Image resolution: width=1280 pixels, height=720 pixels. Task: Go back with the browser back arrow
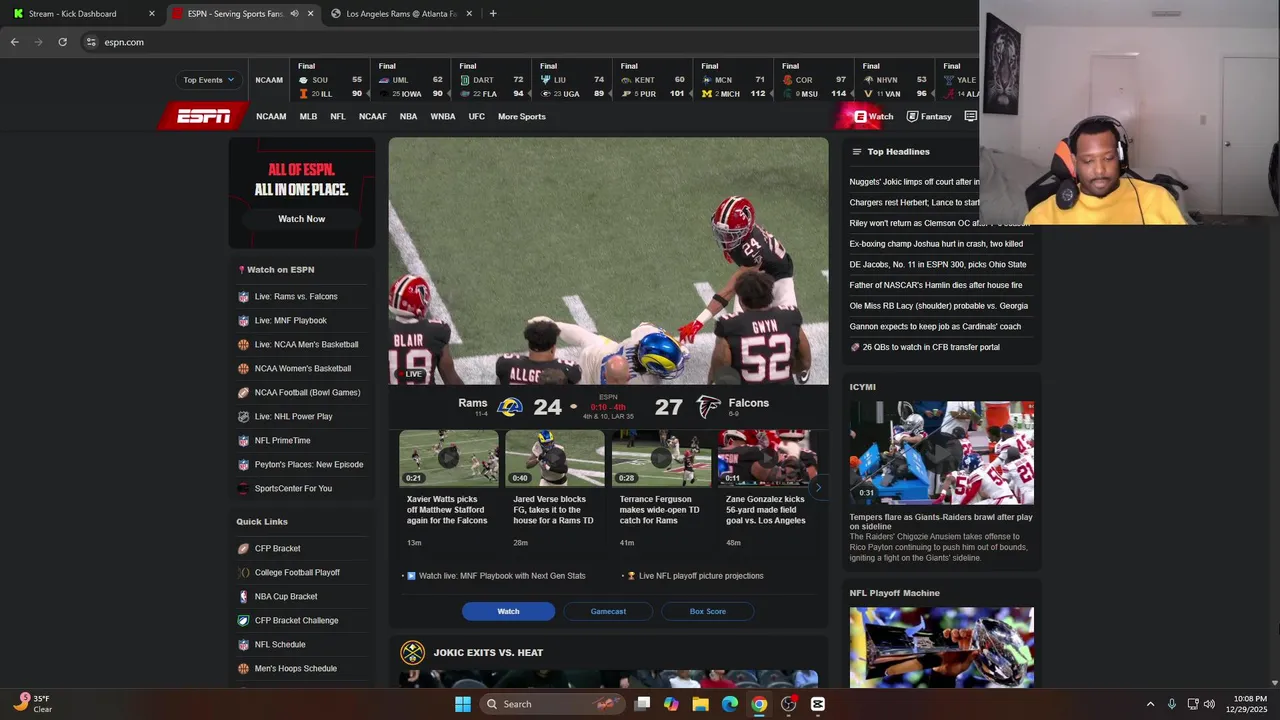click(x=14, y=42)
